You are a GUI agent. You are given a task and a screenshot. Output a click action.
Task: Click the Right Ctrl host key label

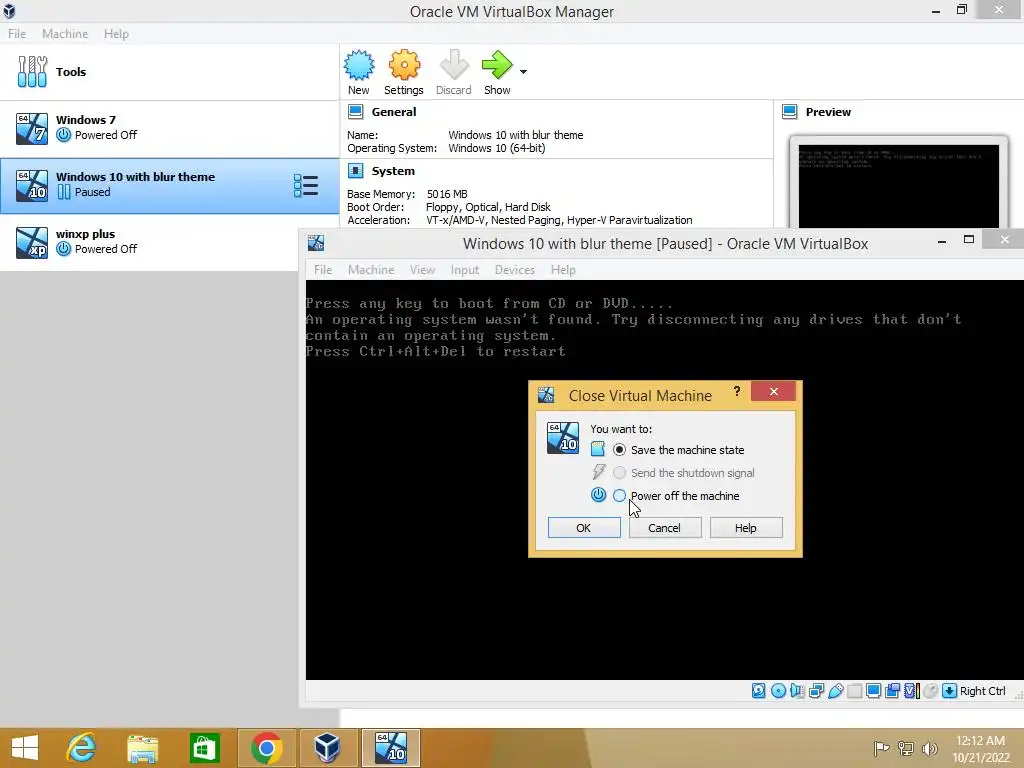983,691
